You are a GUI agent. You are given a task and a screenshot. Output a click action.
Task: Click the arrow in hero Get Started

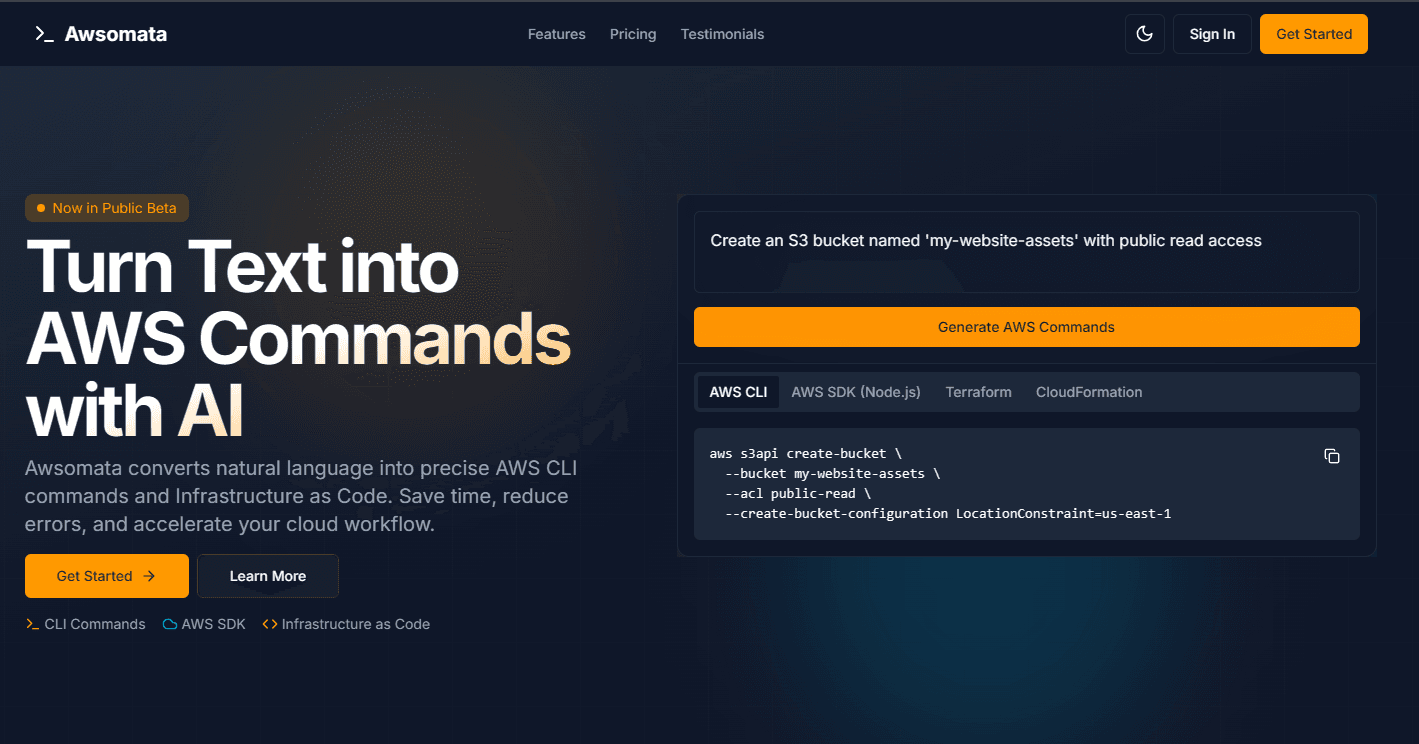click(149, 576)
